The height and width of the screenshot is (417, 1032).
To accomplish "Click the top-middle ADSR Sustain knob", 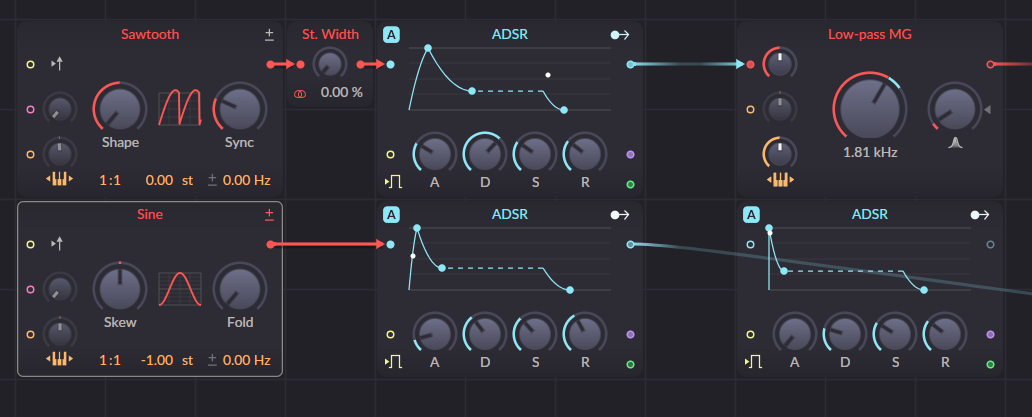I will [x=535, y=154].
